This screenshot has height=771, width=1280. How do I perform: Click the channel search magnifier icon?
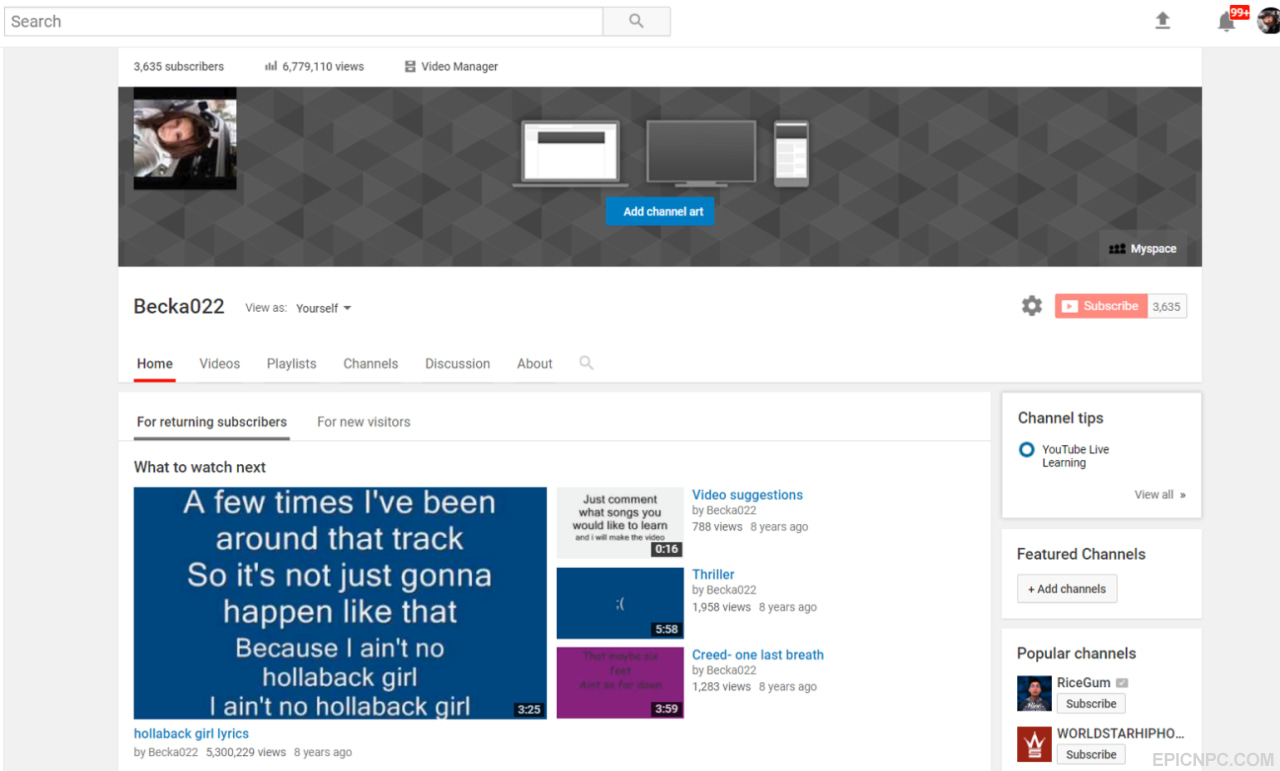586,363
